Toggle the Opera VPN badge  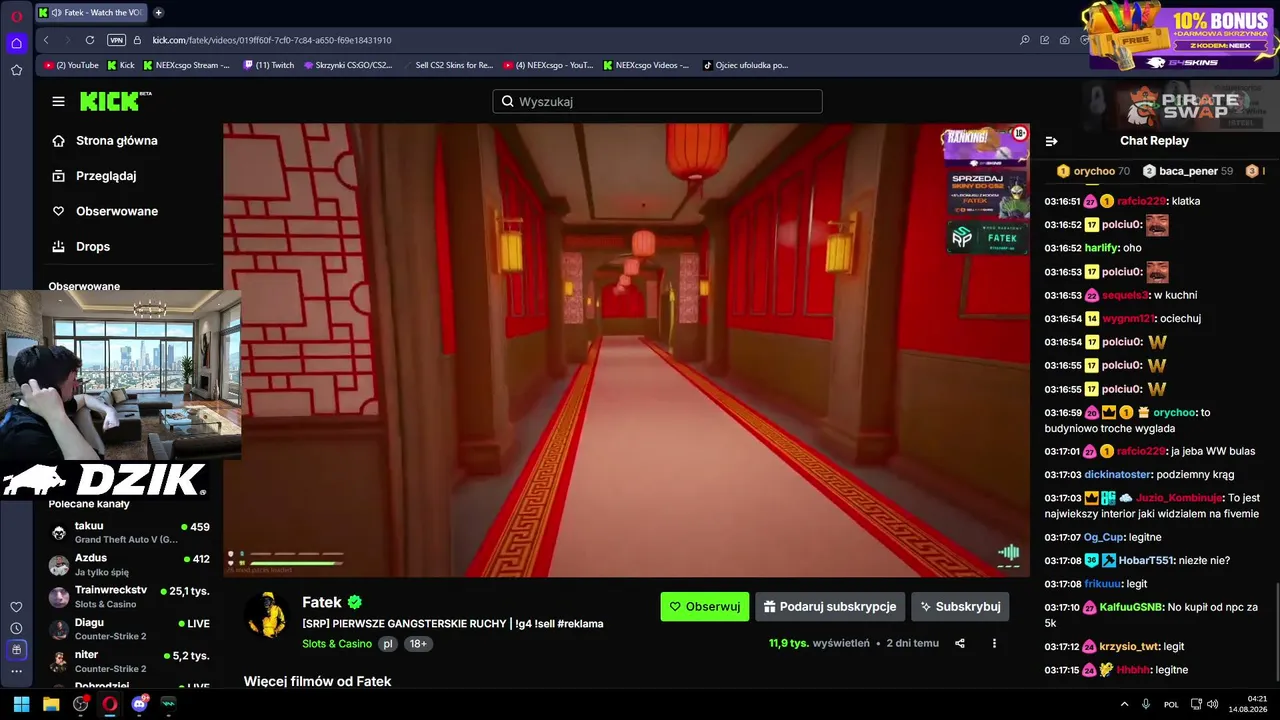click(x=116, y=40)
